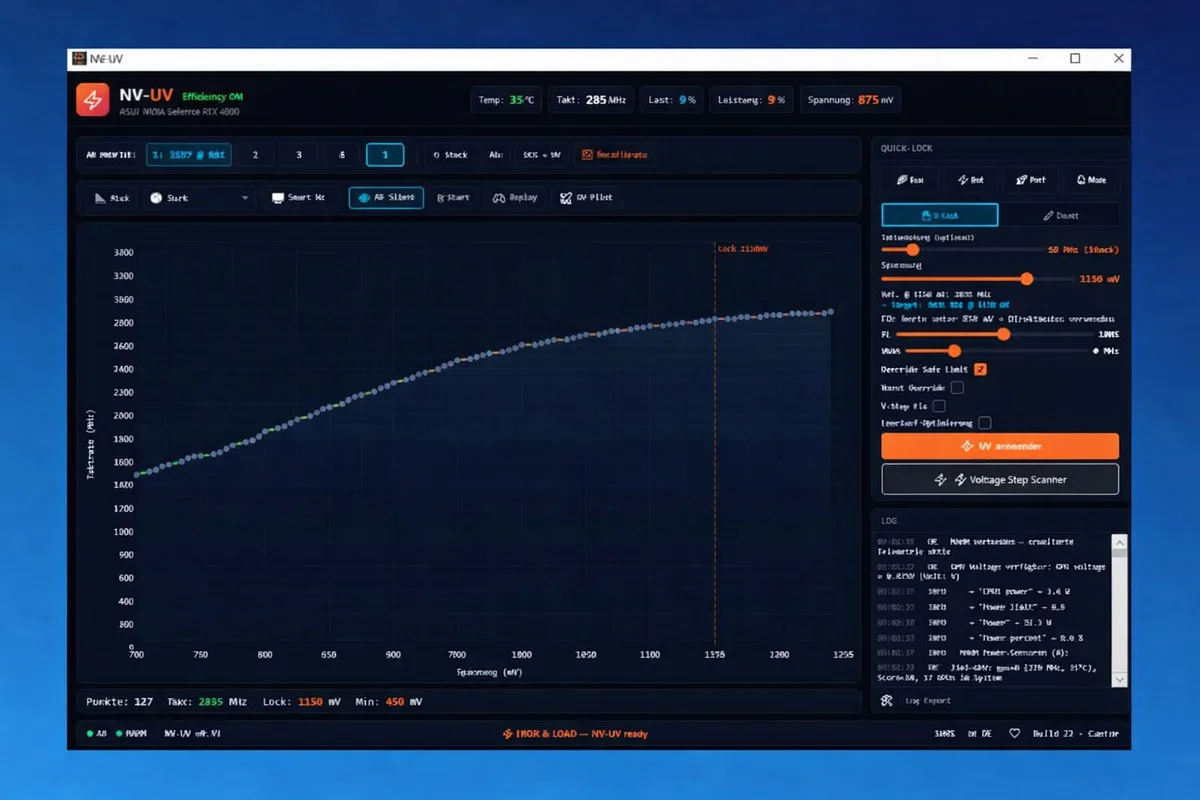Click the orange voltage slider handle
The image size is (1200, 800).
click(1026, 279)
